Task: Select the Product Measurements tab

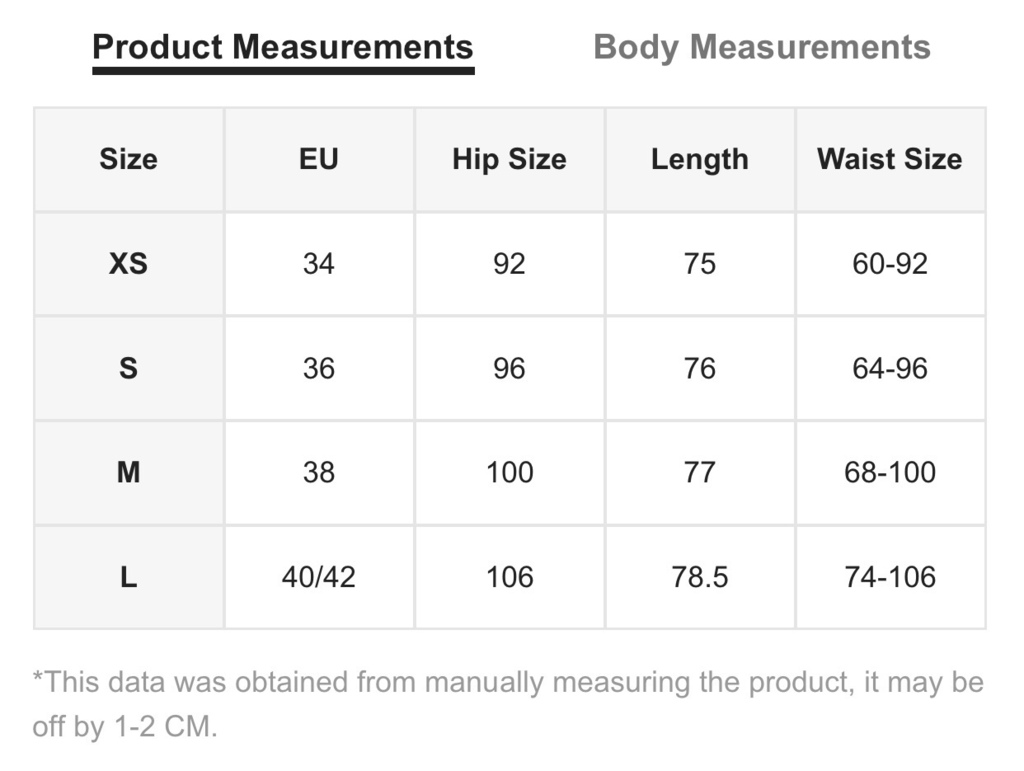Action: 283,48
